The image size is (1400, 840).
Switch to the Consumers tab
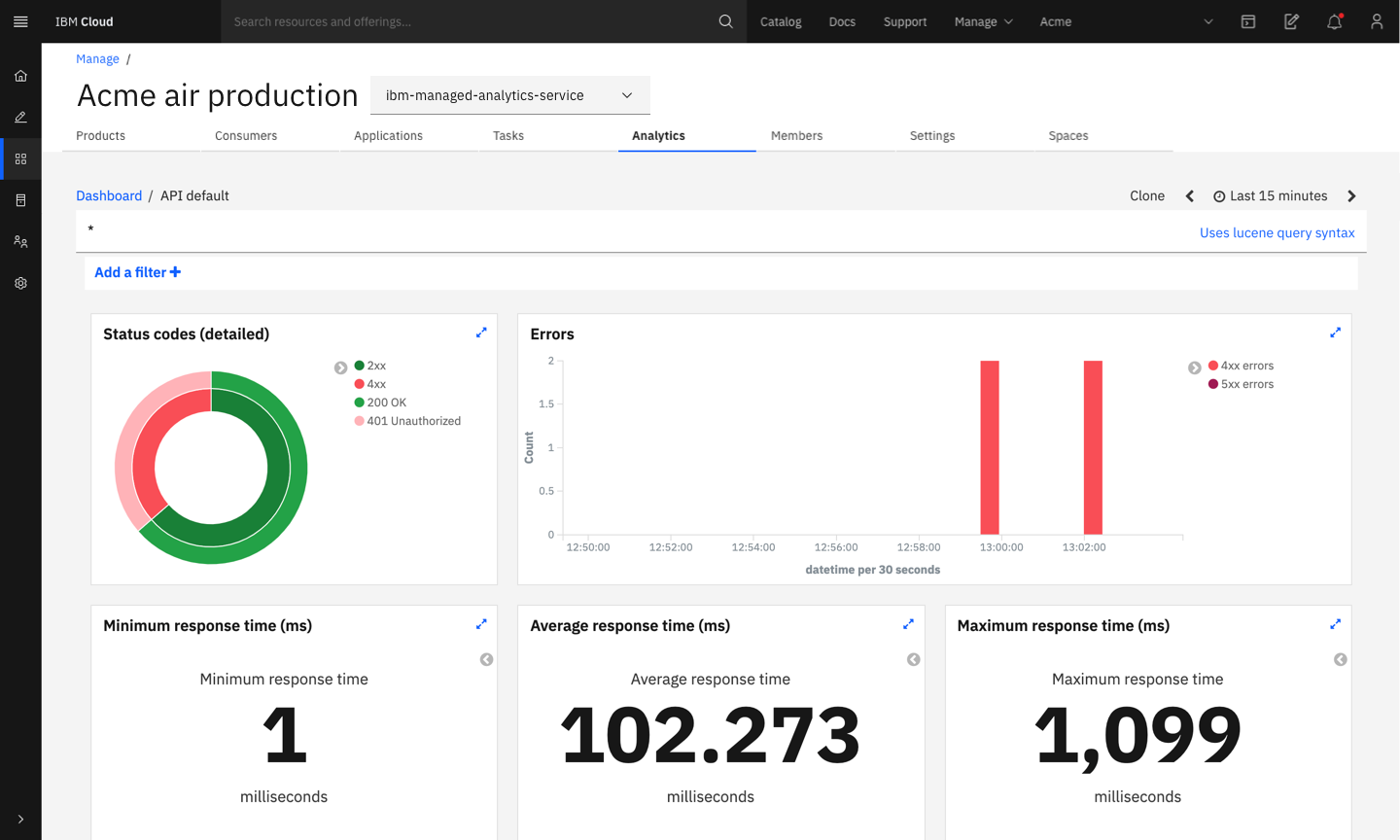tap(246, 136)
